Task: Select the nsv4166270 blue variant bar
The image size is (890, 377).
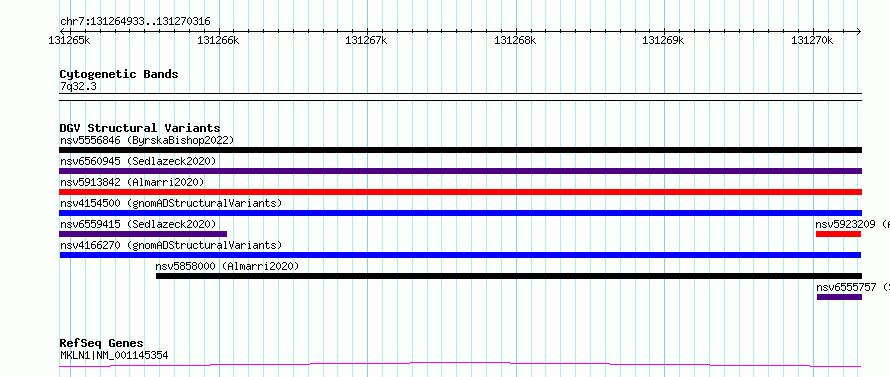Action: 460,255
